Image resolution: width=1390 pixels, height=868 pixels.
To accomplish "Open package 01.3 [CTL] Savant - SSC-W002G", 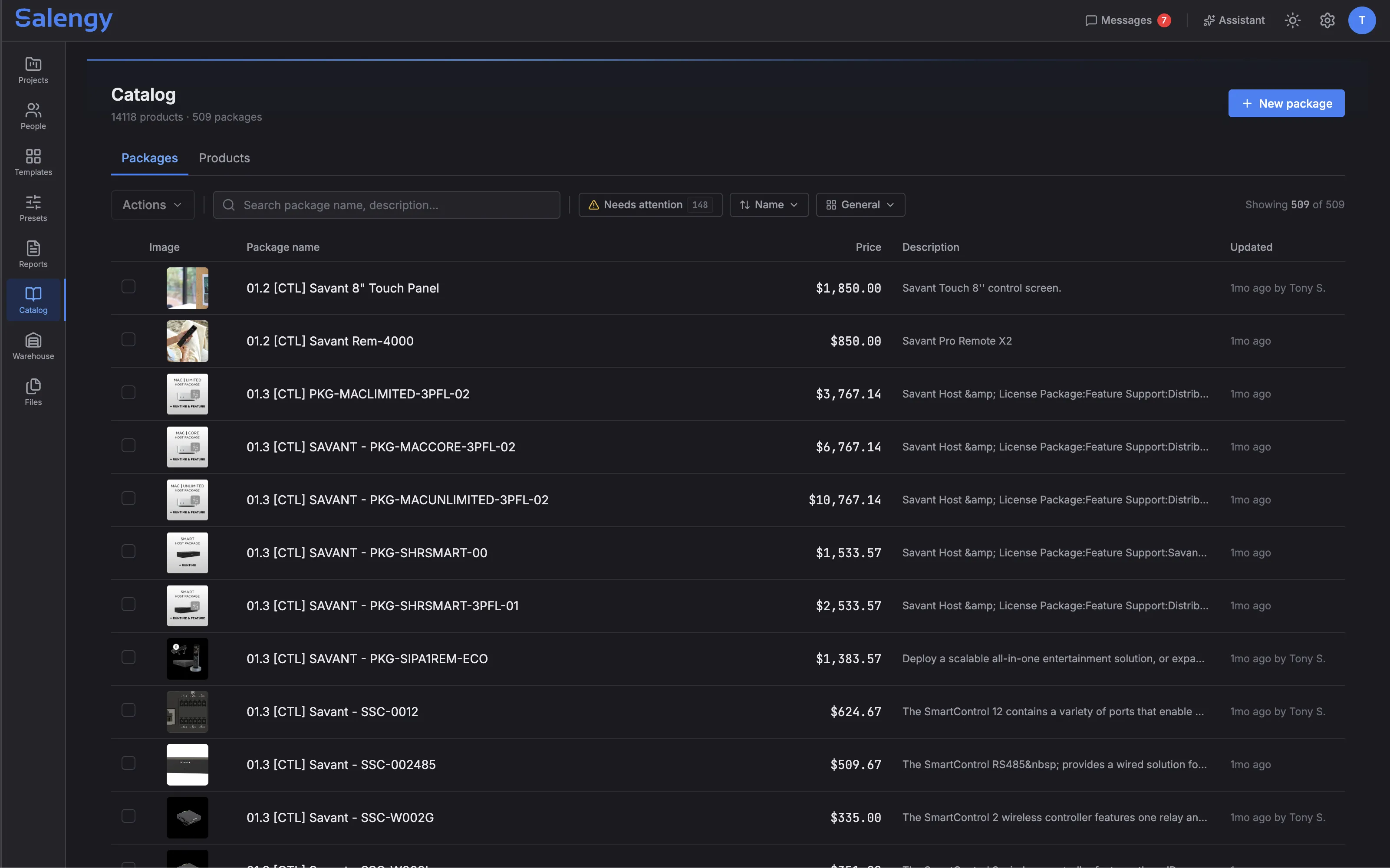I will coord(340,818).
